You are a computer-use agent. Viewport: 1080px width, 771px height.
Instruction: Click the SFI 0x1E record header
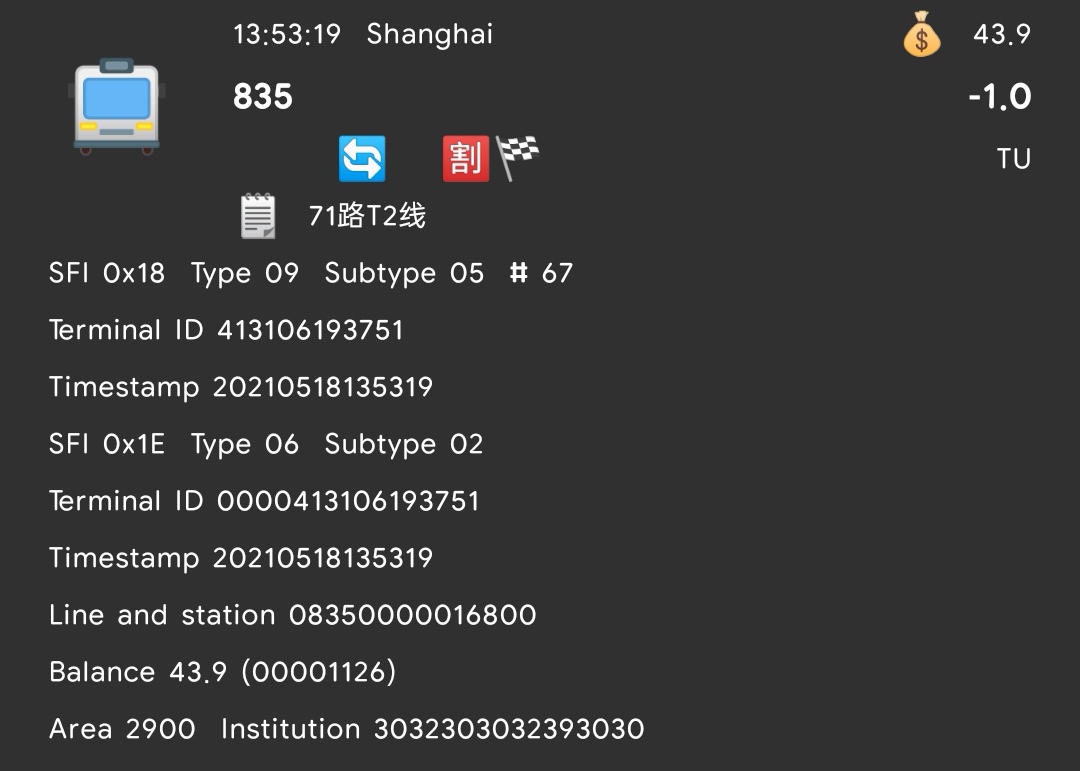107,444
